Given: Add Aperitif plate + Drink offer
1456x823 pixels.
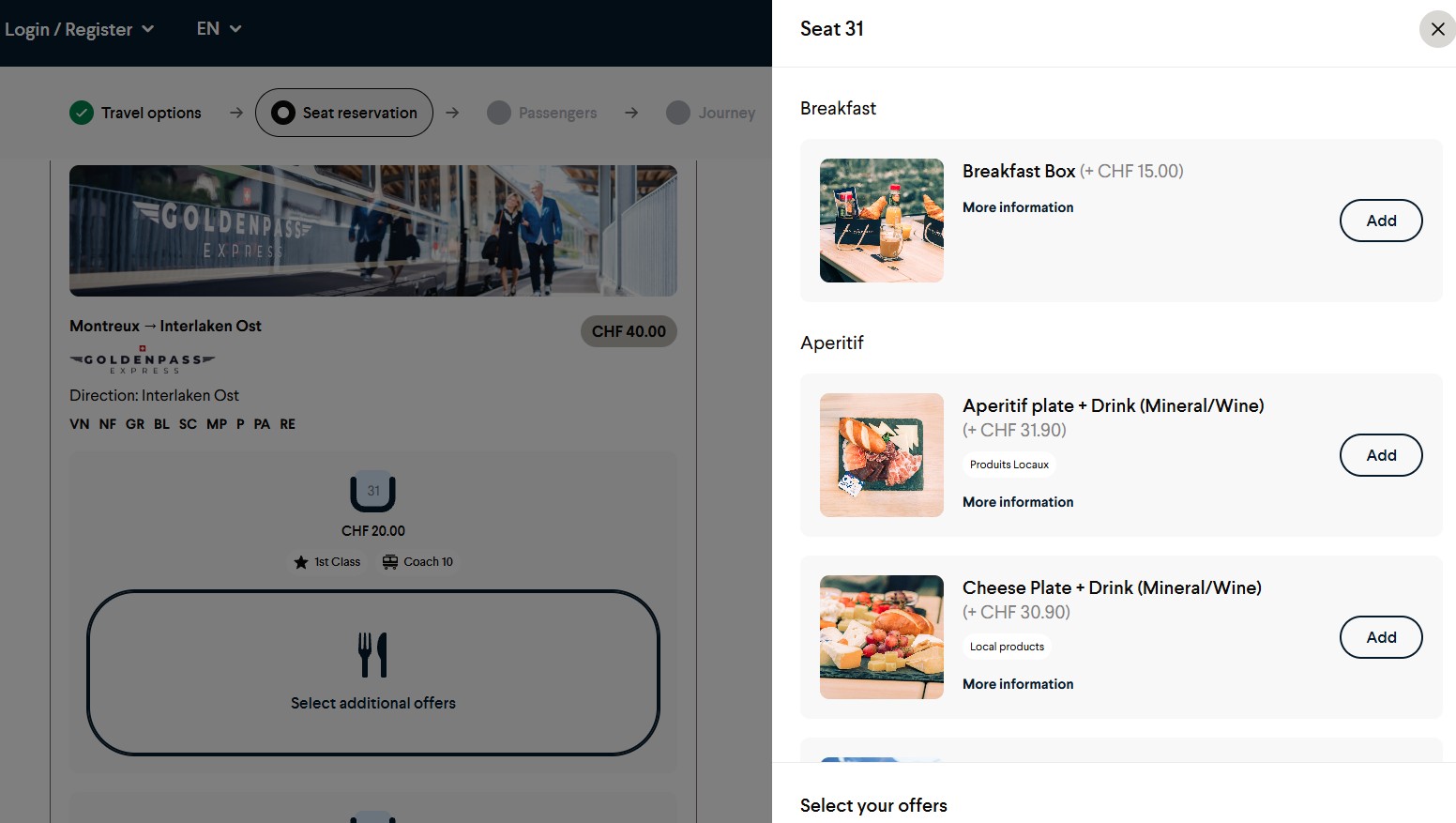Looking at the screenshot, I should tap(1381, 455).
